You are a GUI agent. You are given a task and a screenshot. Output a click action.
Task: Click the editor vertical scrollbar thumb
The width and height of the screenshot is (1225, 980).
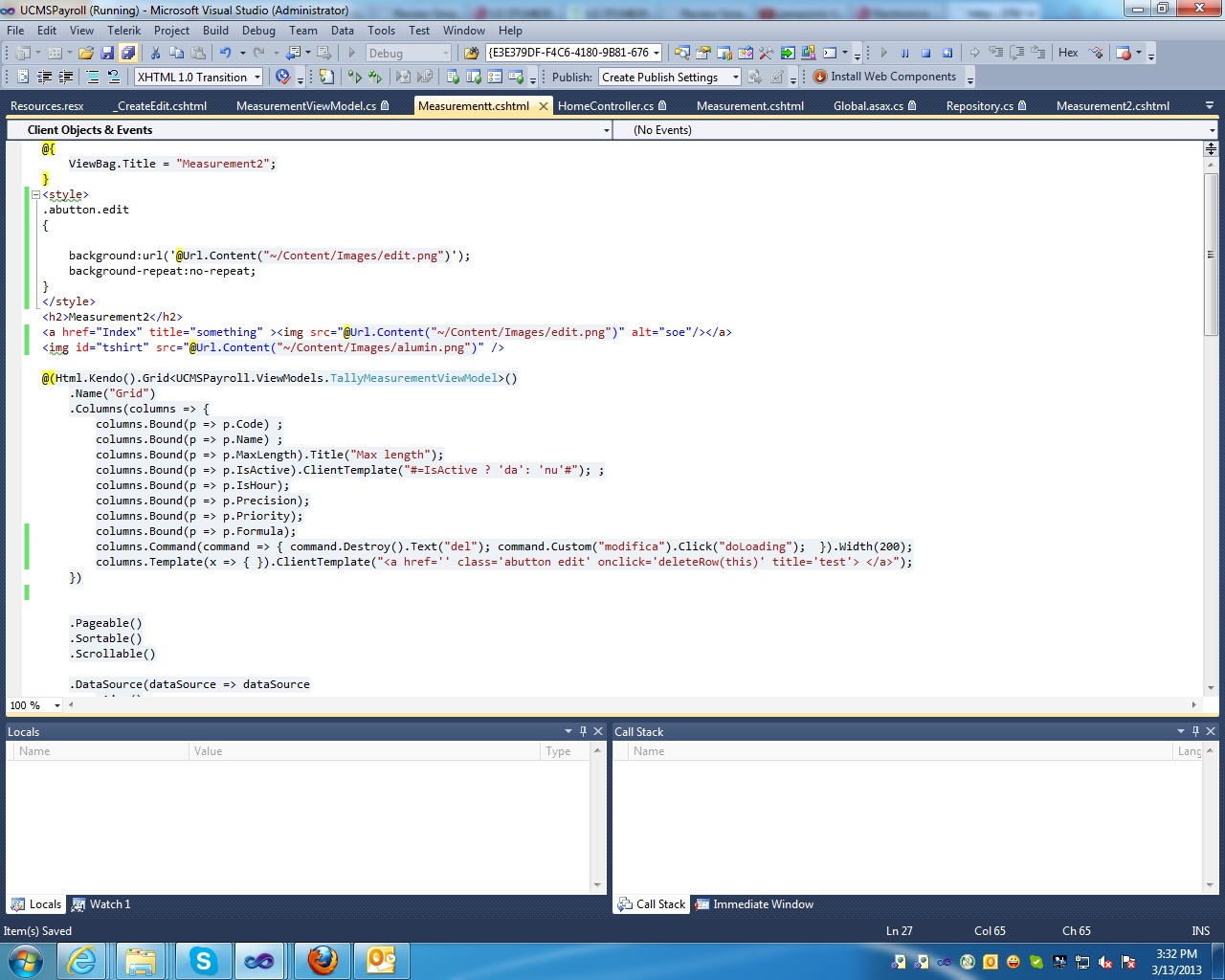(1211, 254)
